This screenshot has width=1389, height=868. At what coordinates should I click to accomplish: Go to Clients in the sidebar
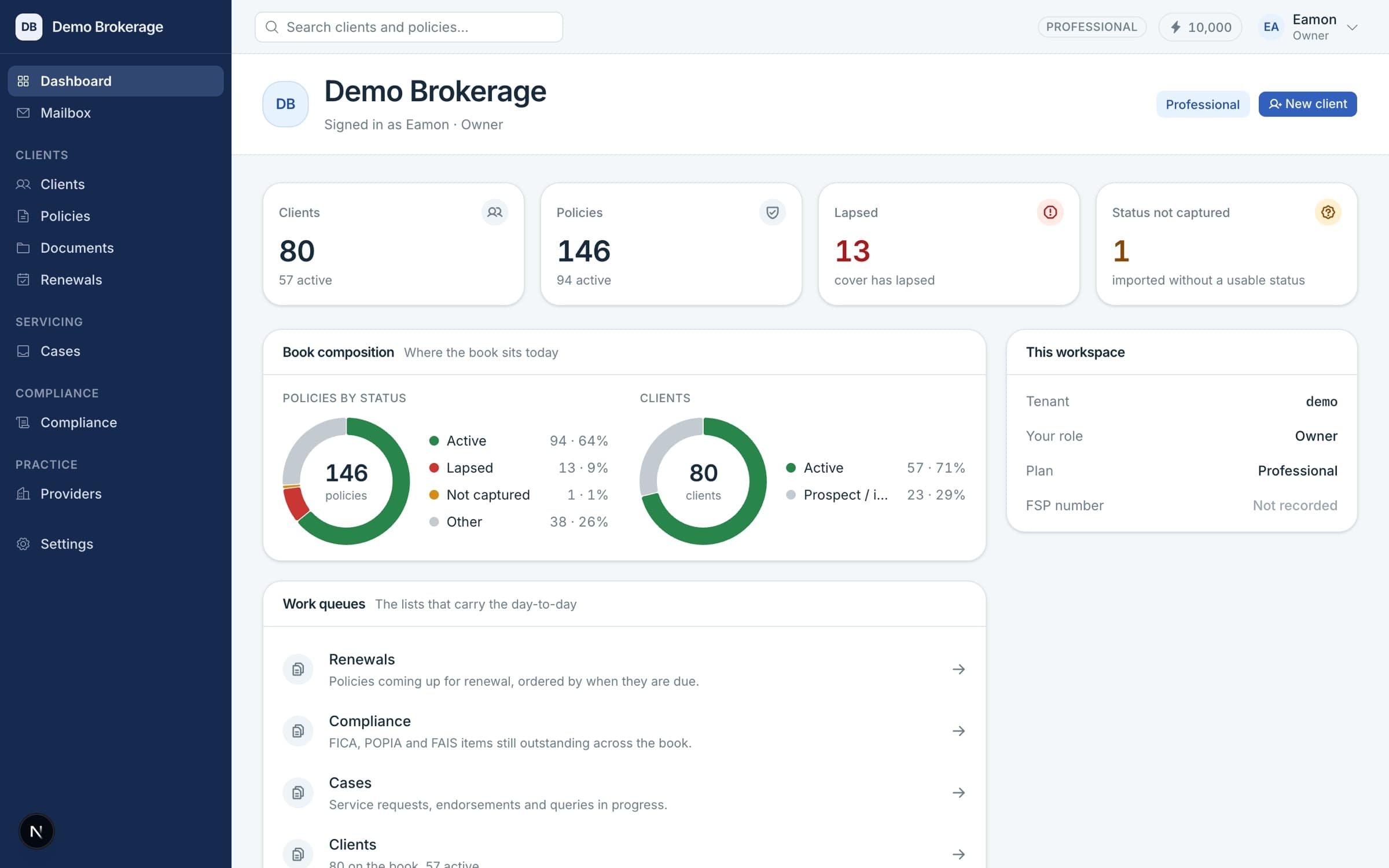(x=115, y=184)
